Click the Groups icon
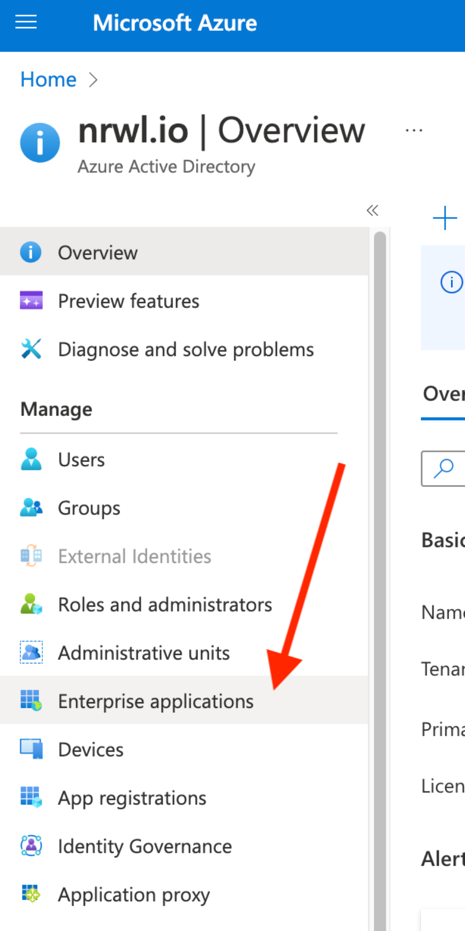The image size is (465, 931). (x=31, y=508)
